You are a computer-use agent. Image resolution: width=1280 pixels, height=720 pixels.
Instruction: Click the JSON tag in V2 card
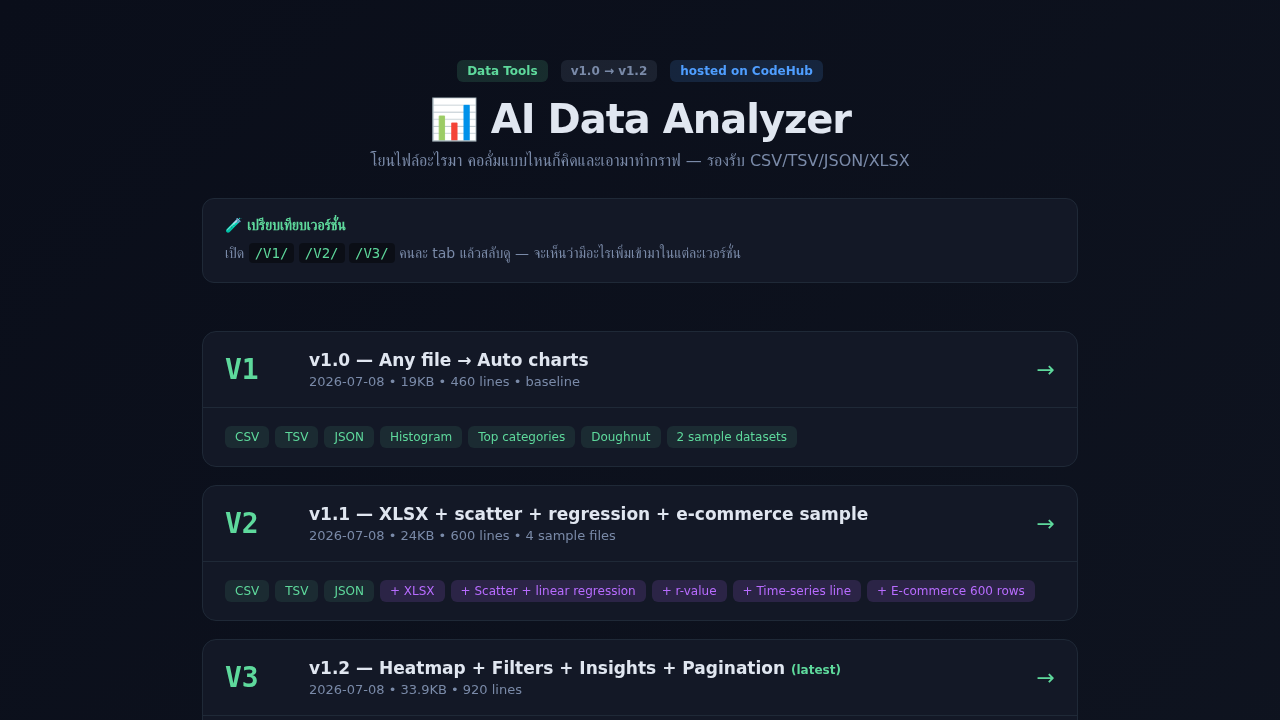click(349, 591)
